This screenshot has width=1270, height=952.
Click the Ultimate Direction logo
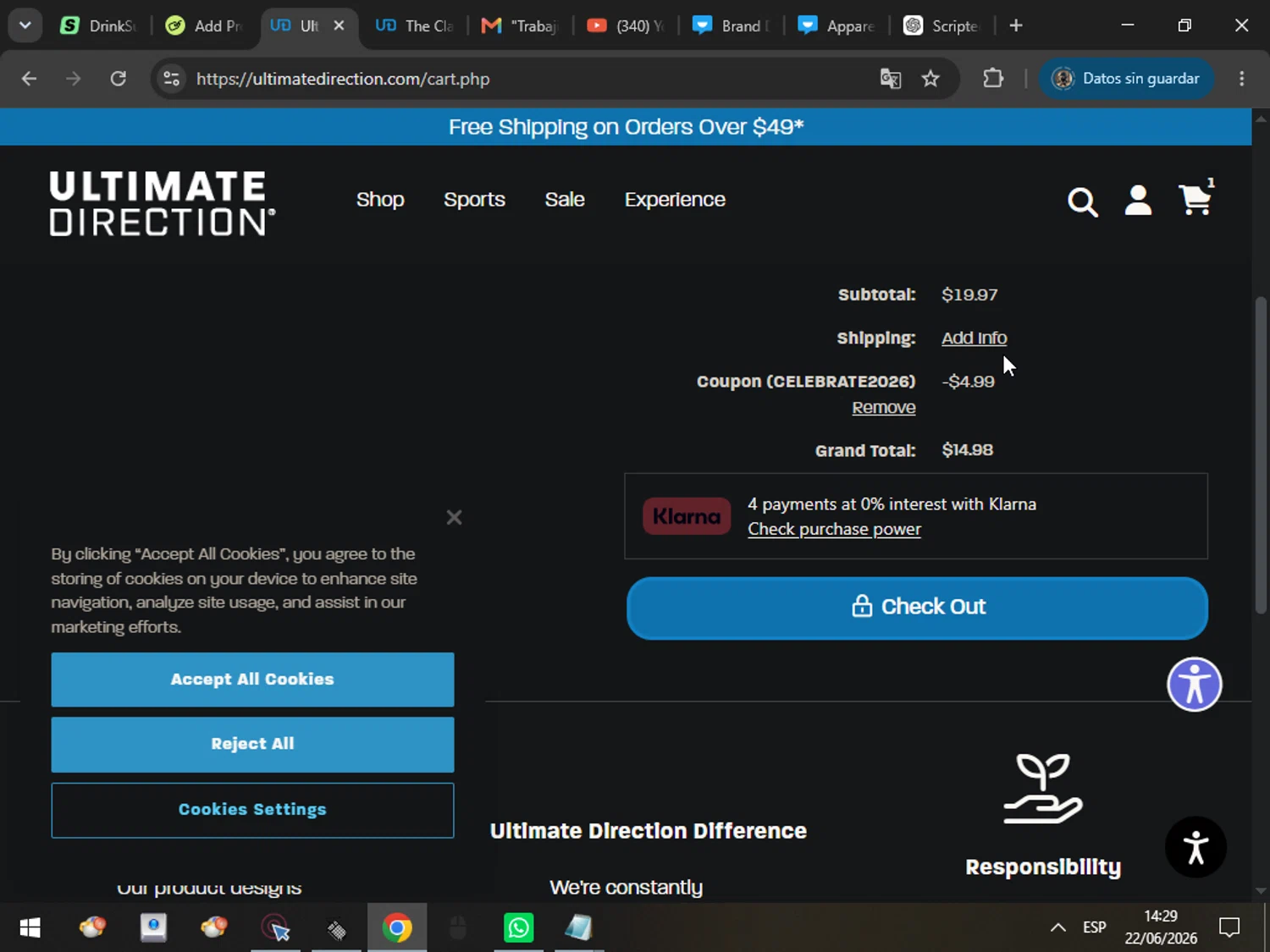(162, 203)
